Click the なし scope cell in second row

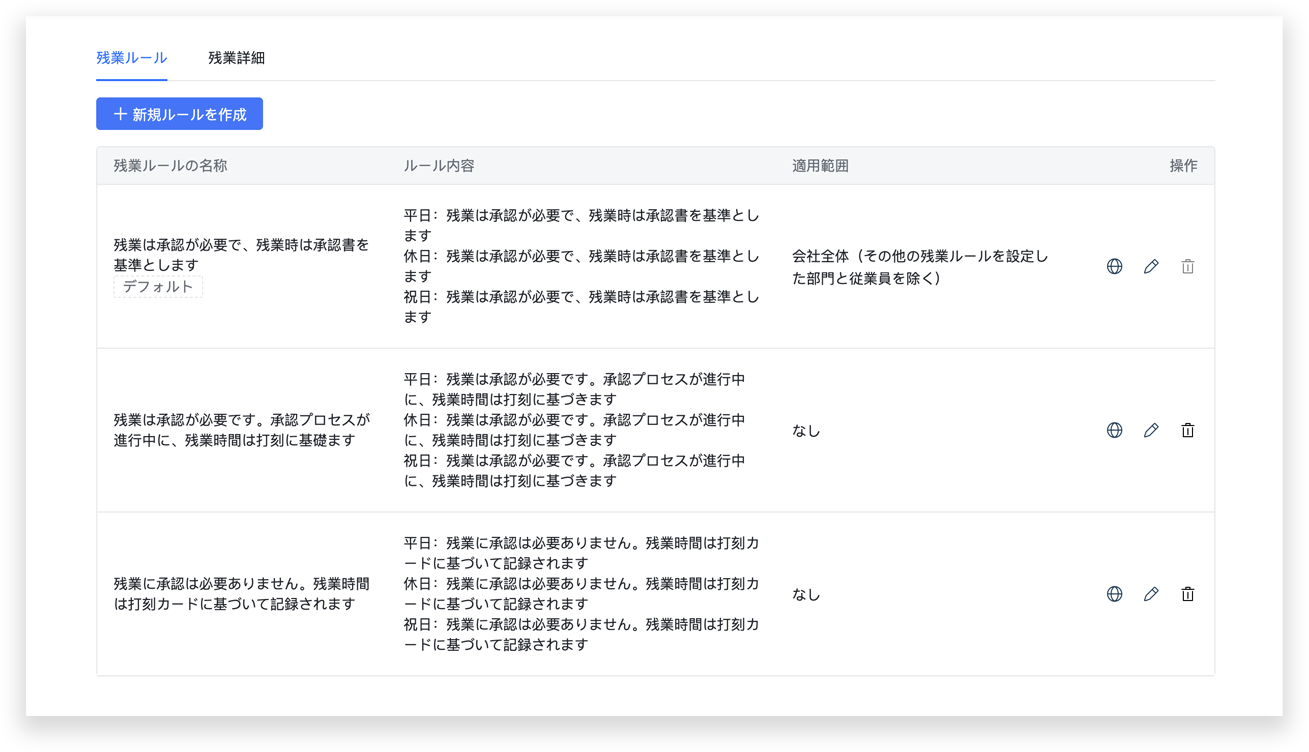806,431
